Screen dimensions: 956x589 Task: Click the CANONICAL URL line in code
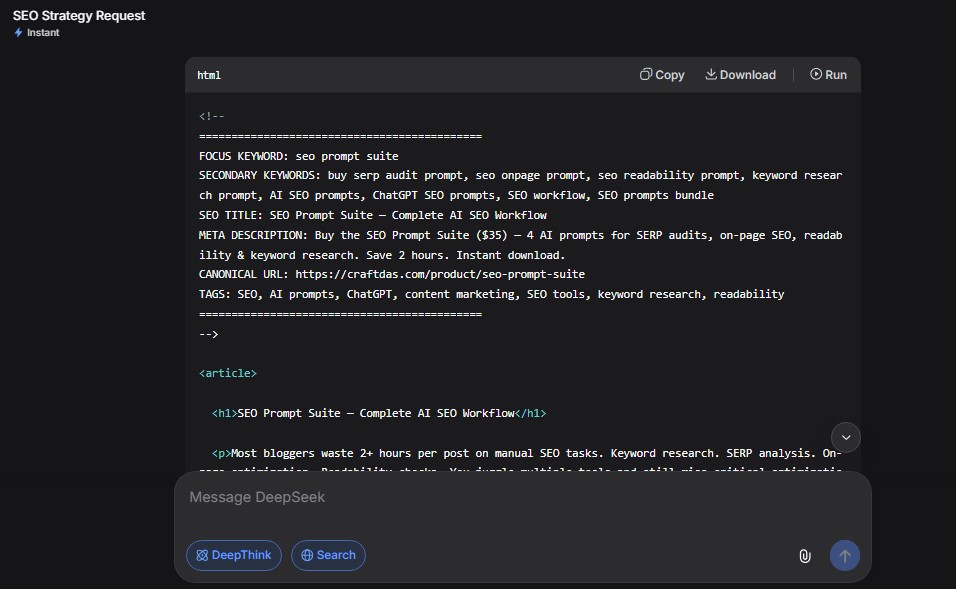(391, 274)
